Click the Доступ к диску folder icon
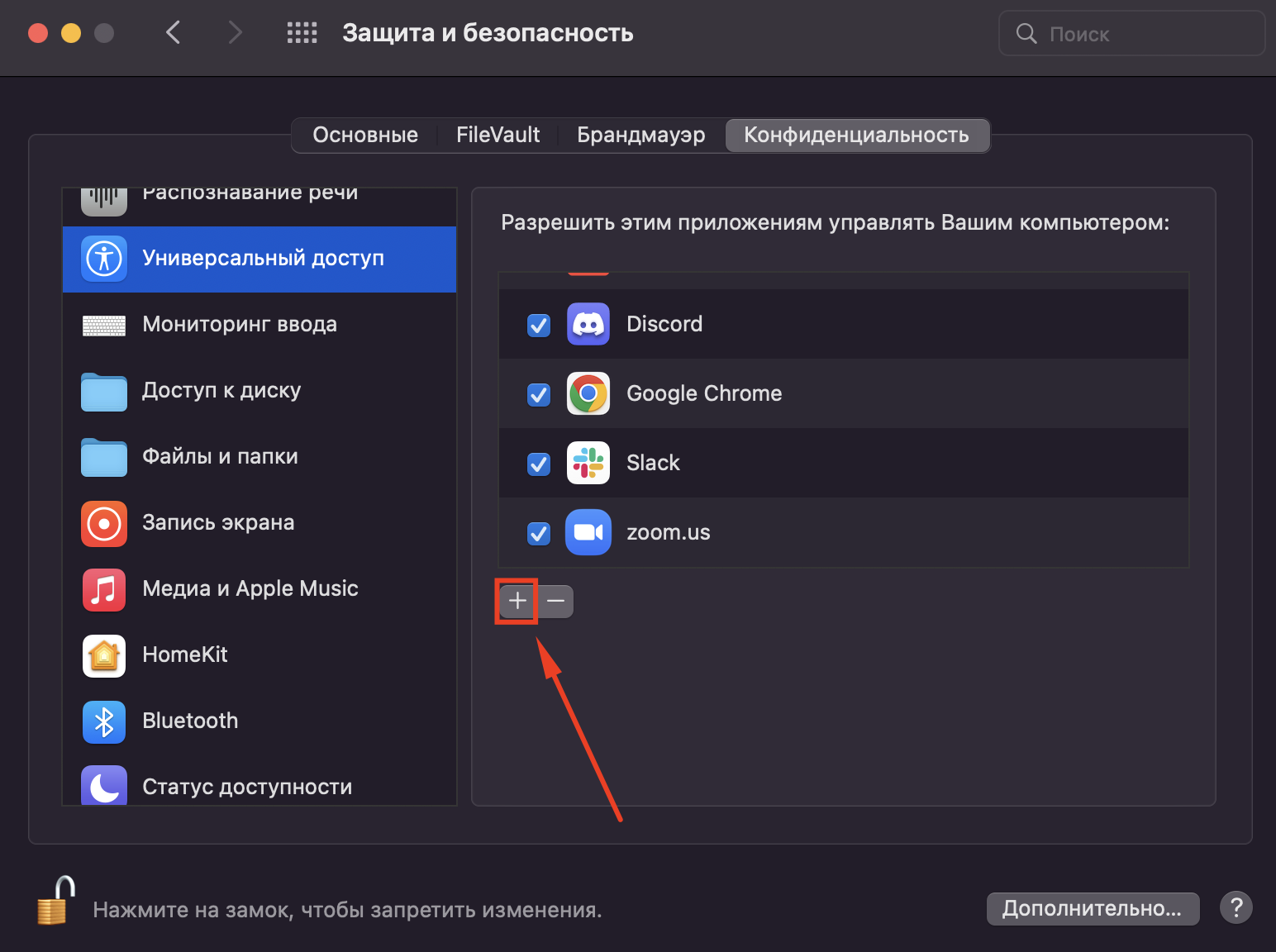 [x=104, y=391]
